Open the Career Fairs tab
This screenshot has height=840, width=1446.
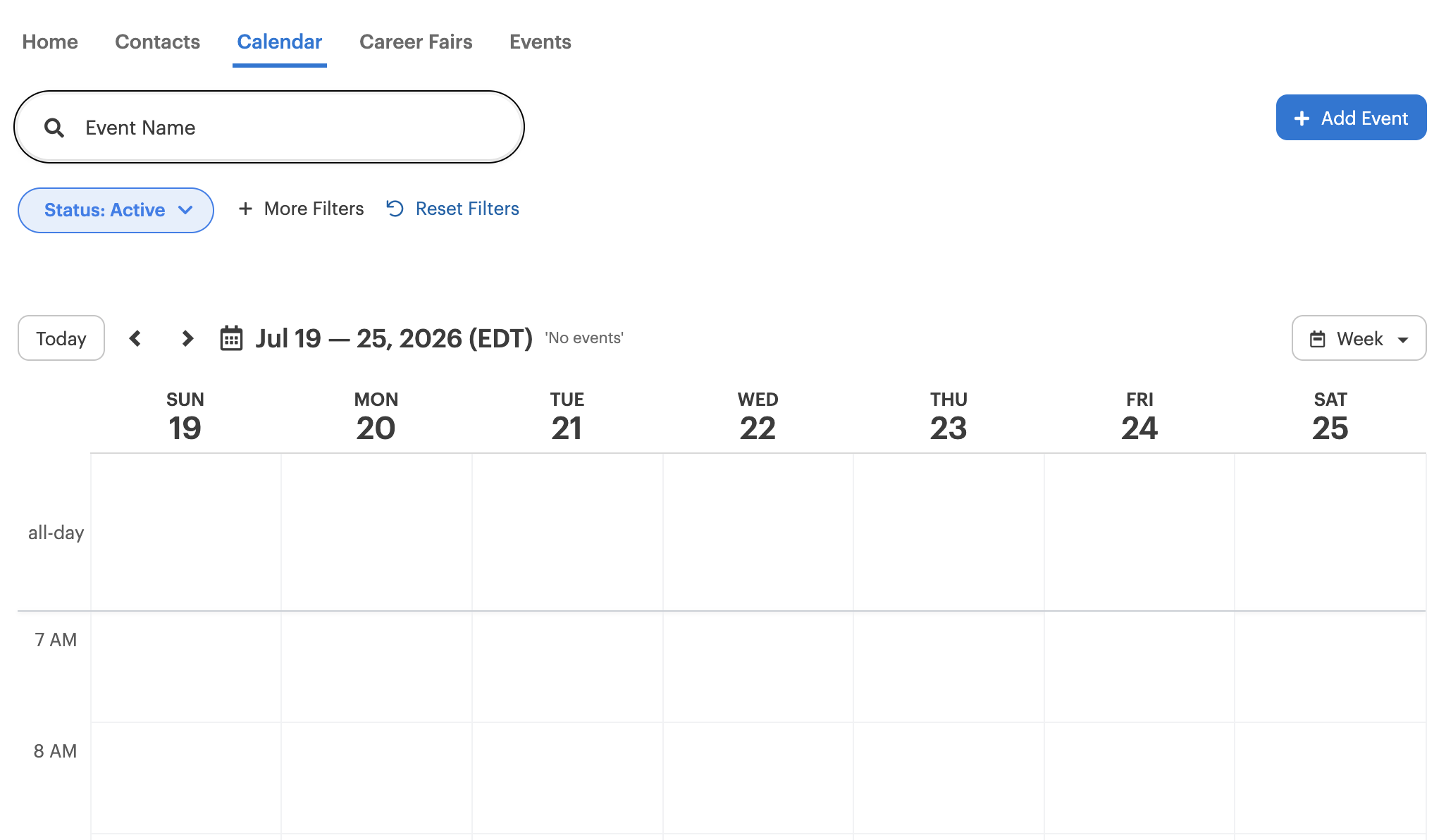(x=416, y=42)
